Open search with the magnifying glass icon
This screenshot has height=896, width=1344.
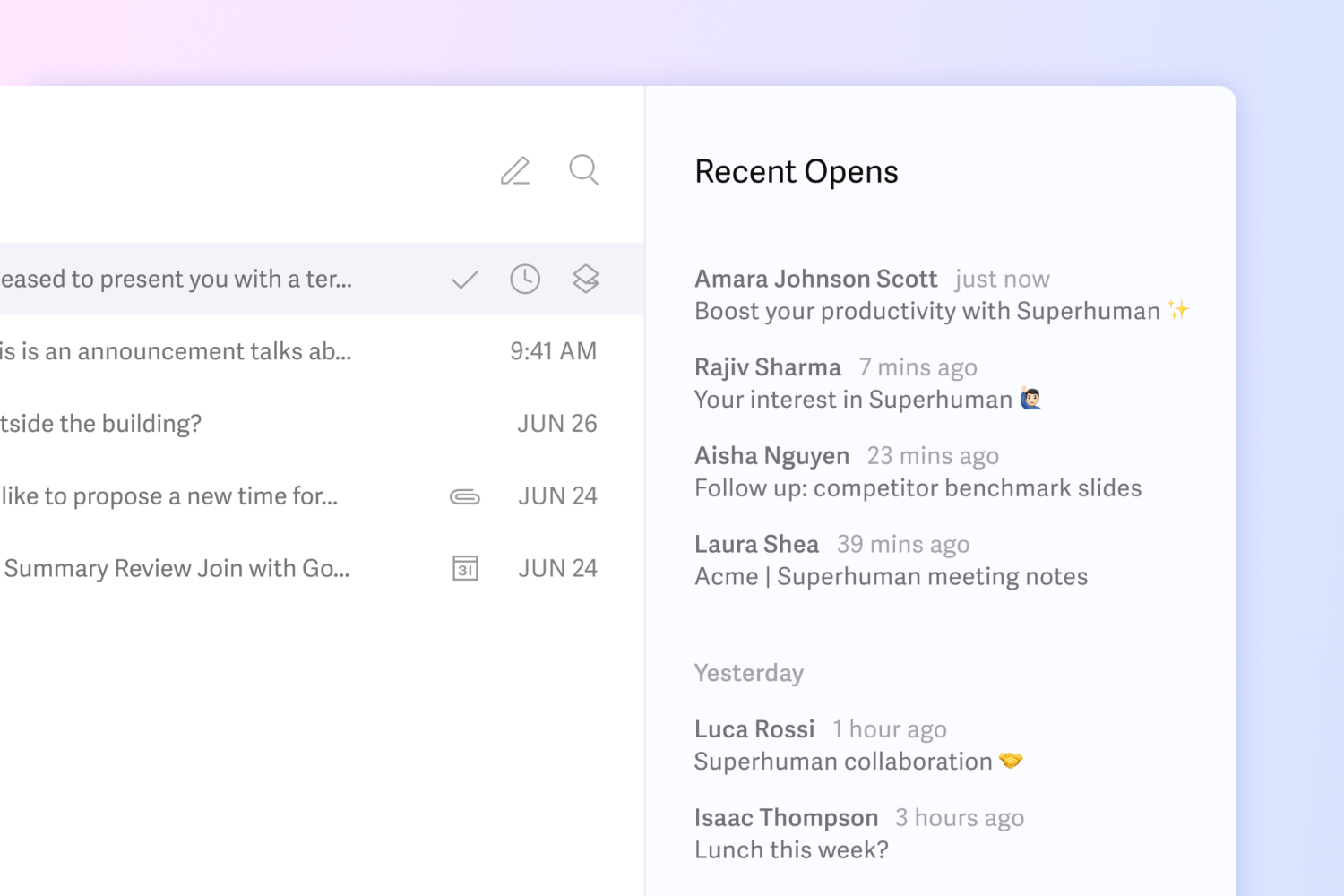pyautogui.click(x=583, y=170)
